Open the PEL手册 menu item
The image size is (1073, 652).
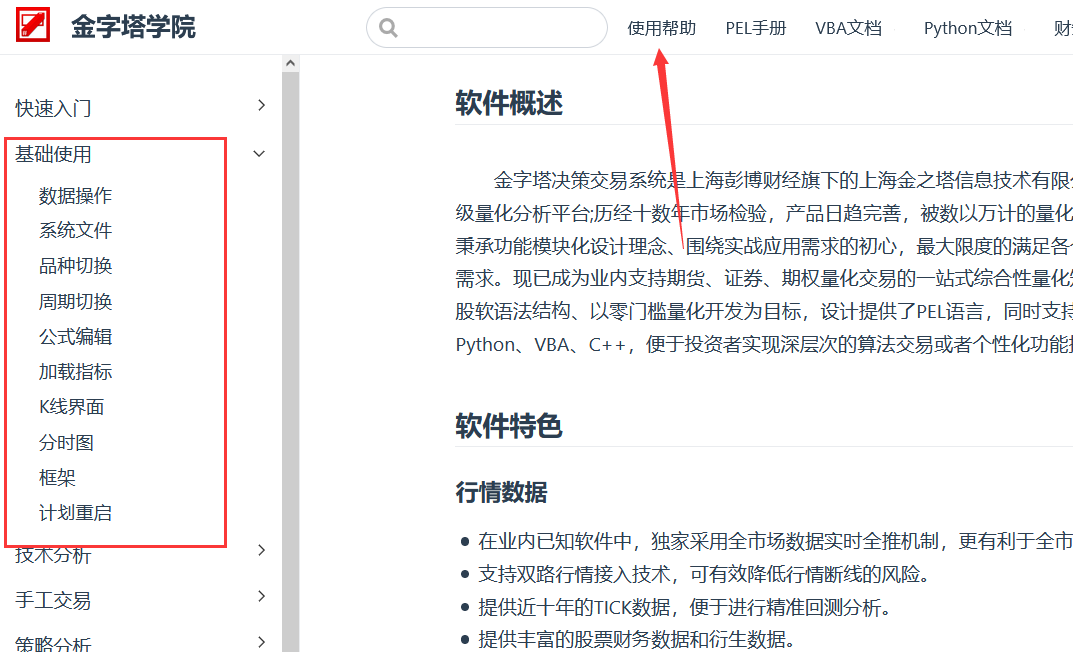pos(755,28)
